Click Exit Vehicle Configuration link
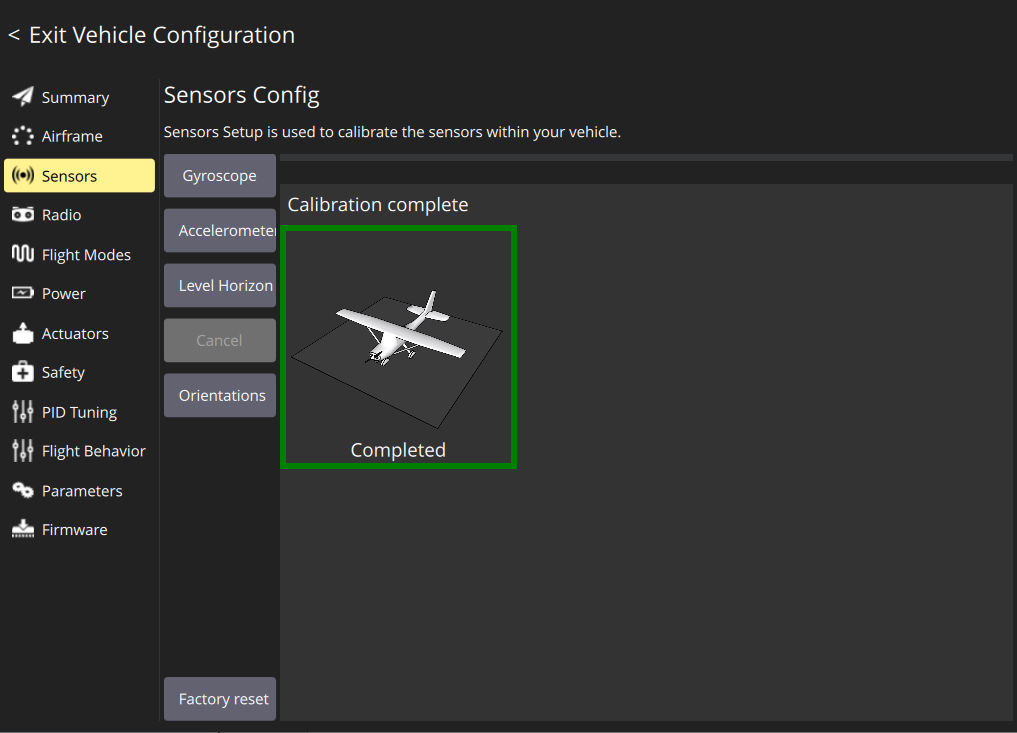Screen dimensions: 1017x733 click(151, 34)
